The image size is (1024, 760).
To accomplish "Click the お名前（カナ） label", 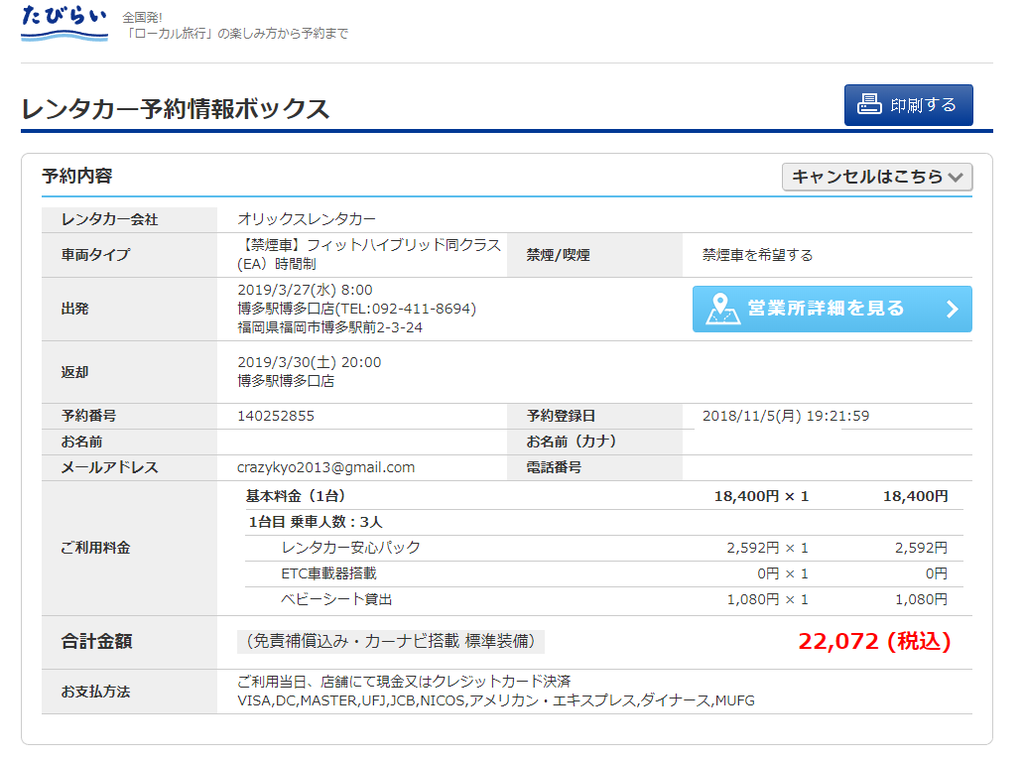I will pyautogui.click(x=571, y=441).
